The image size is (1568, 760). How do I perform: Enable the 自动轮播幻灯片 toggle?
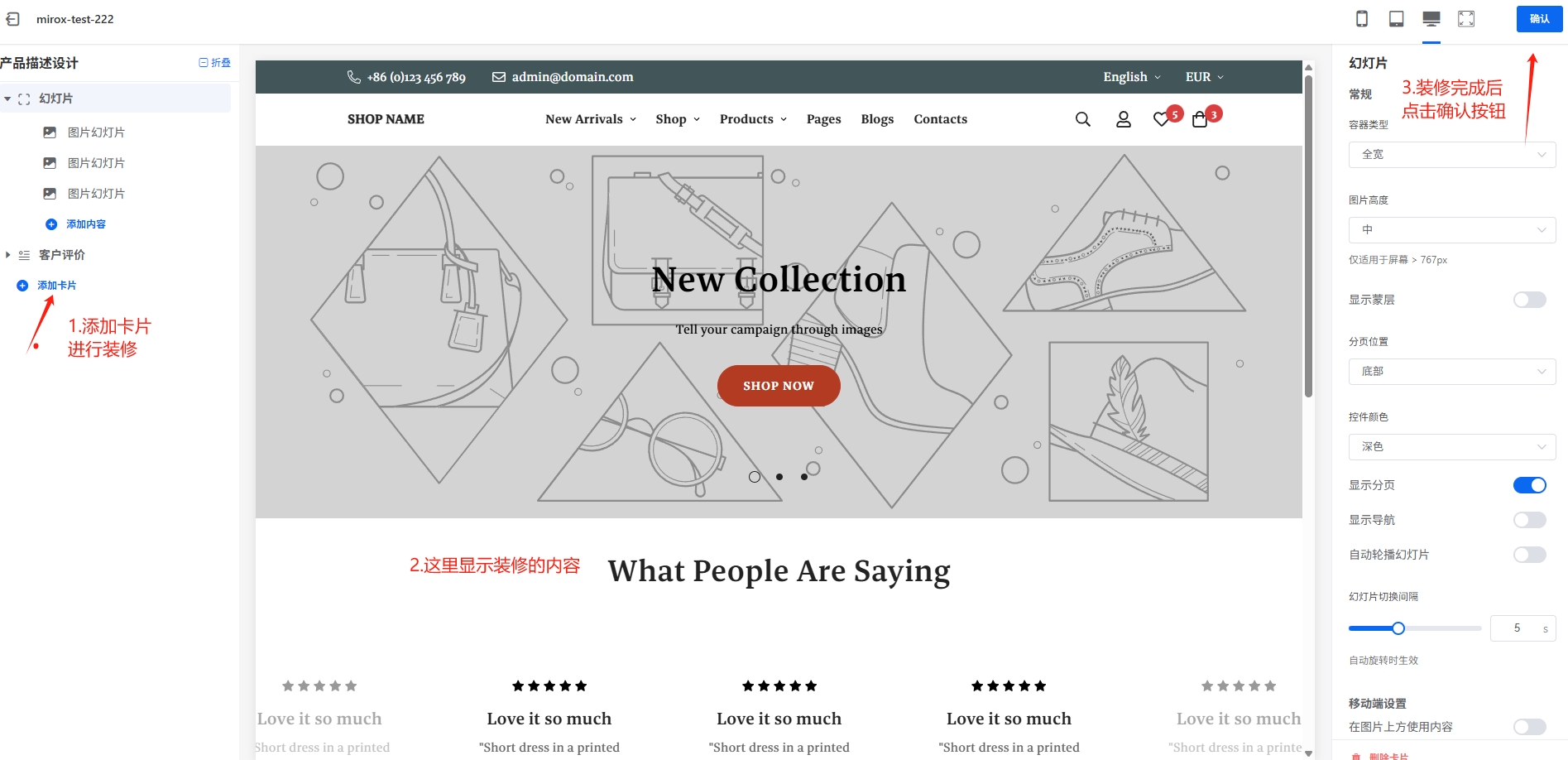click(x=1529, y=555)
